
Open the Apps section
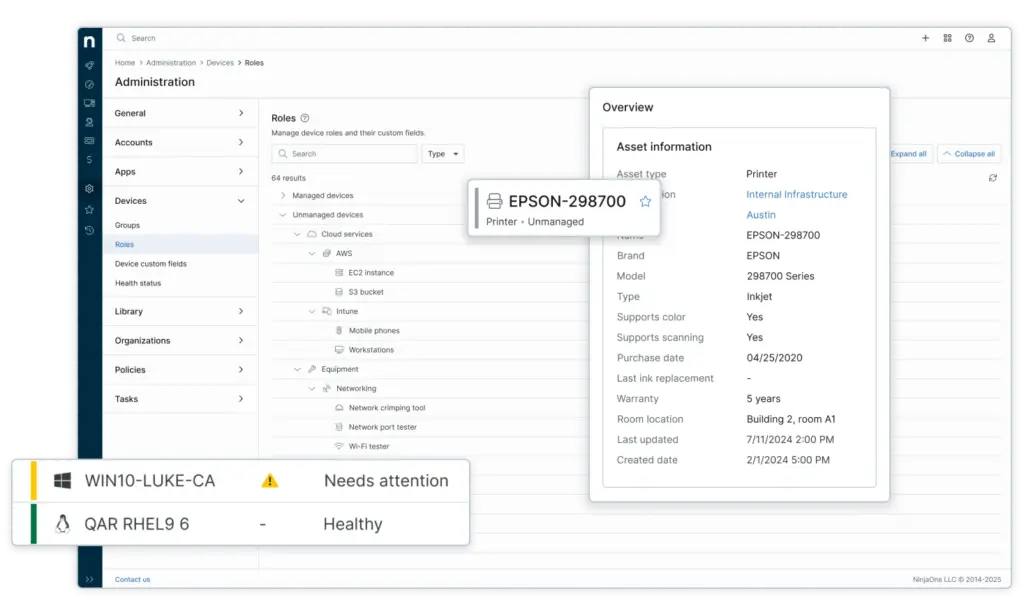180,172
